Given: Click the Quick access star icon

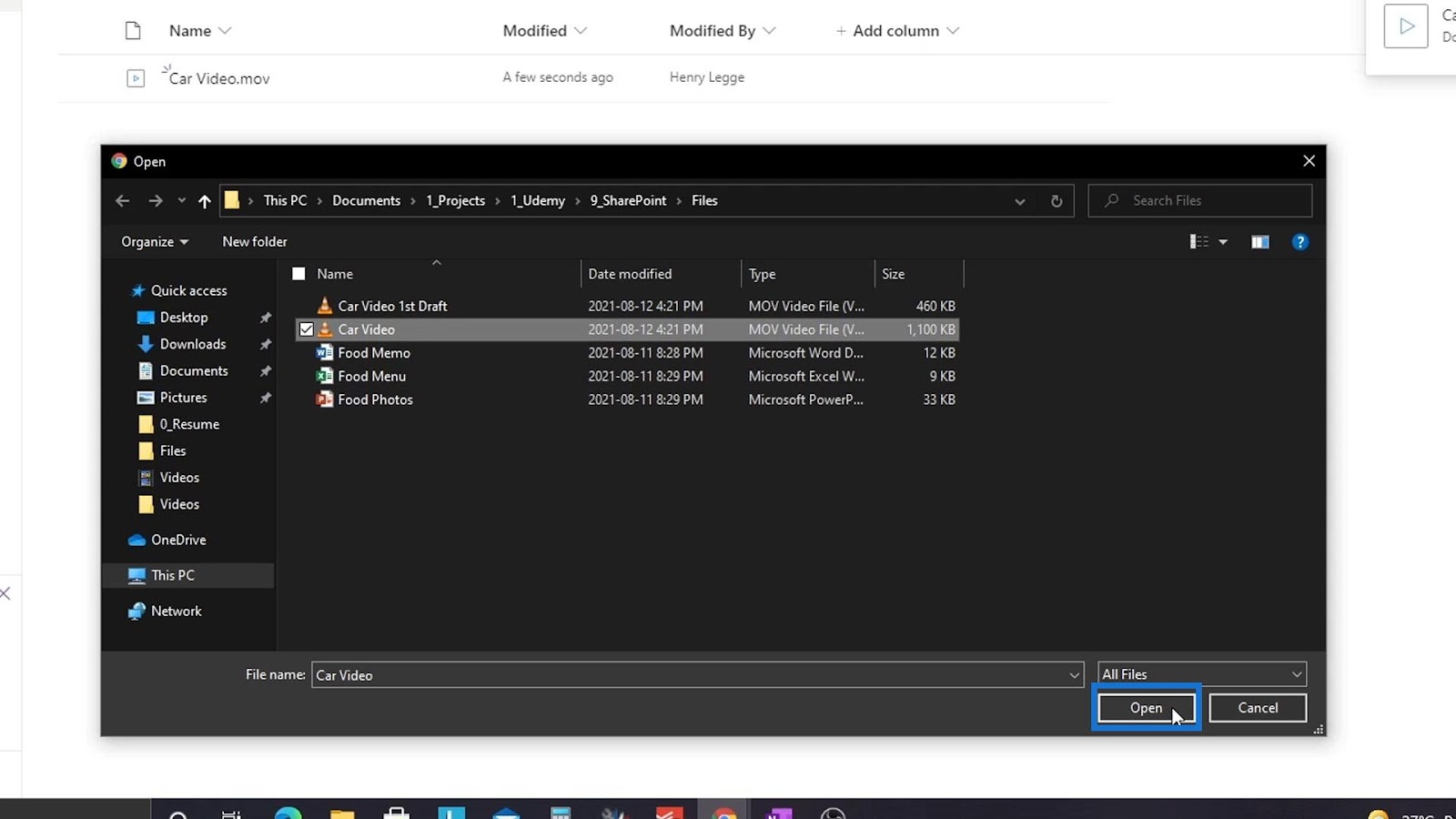Looking at the screenshot, I should (138, 291).
